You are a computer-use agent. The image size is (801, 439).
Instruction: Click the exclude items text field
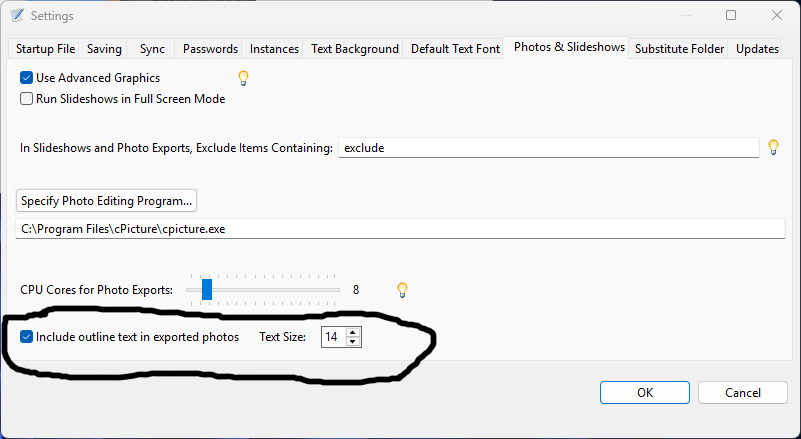(x=548, y=148)
